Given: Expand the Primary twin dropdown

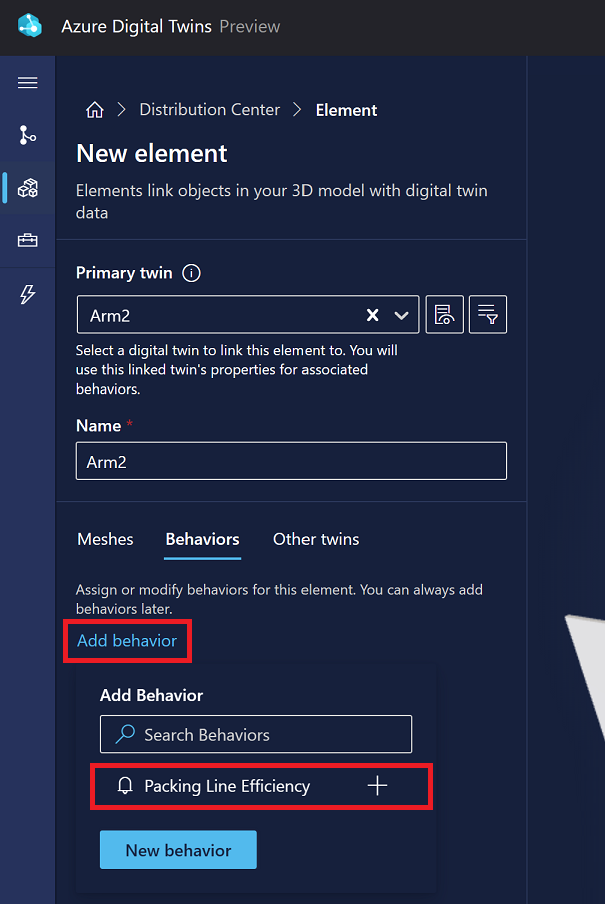Looking at the screenshot, I should (402, 315).
